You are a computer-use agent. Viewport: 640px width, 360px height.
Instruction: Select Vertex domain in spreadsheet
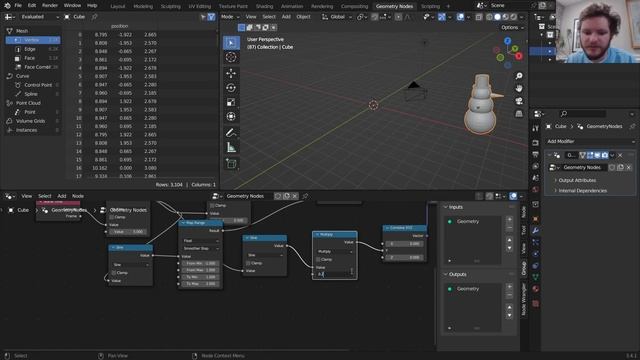[33, 40]
